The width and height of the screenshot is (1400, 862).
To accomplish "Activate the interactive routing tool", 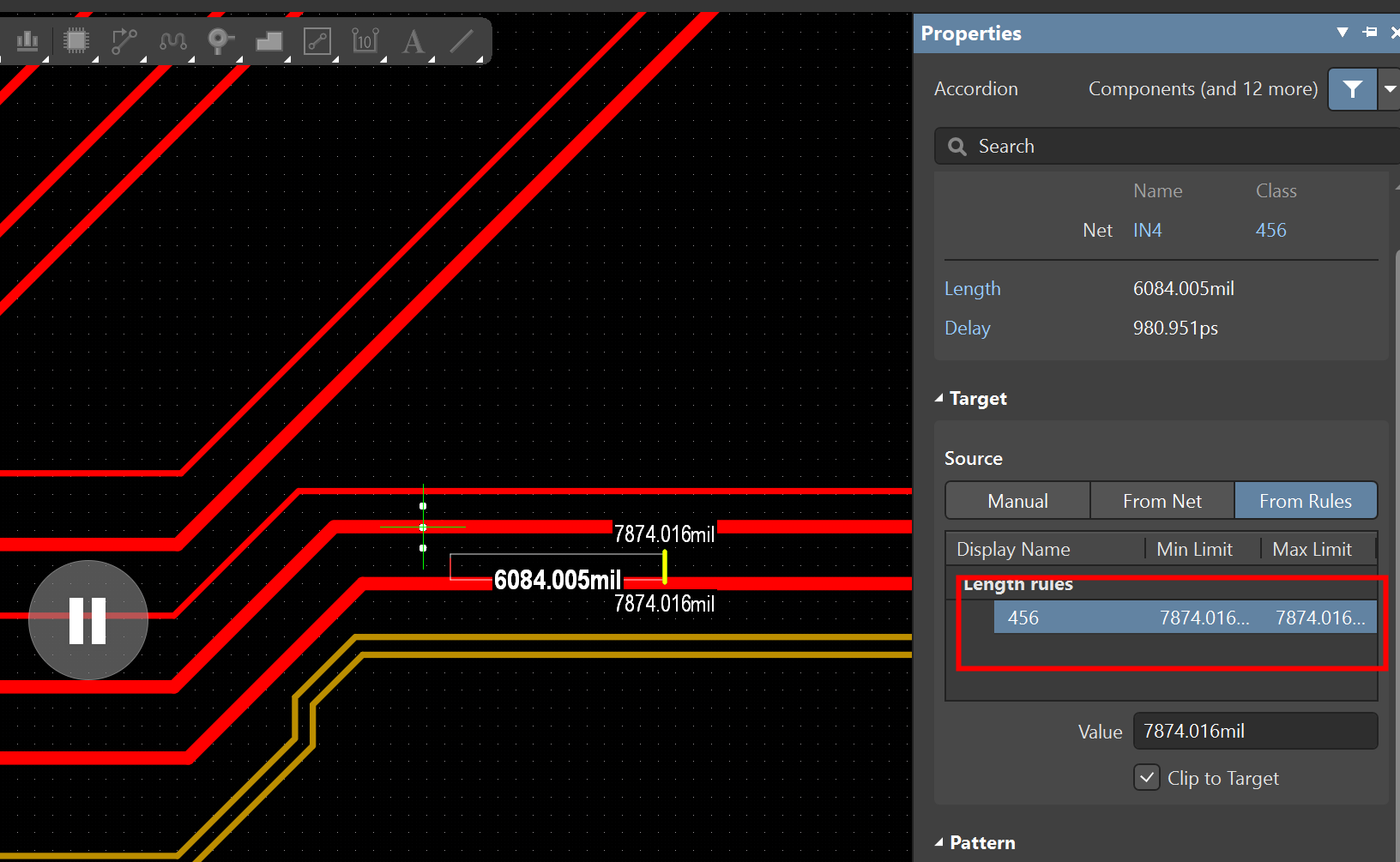I will [124, 40].
